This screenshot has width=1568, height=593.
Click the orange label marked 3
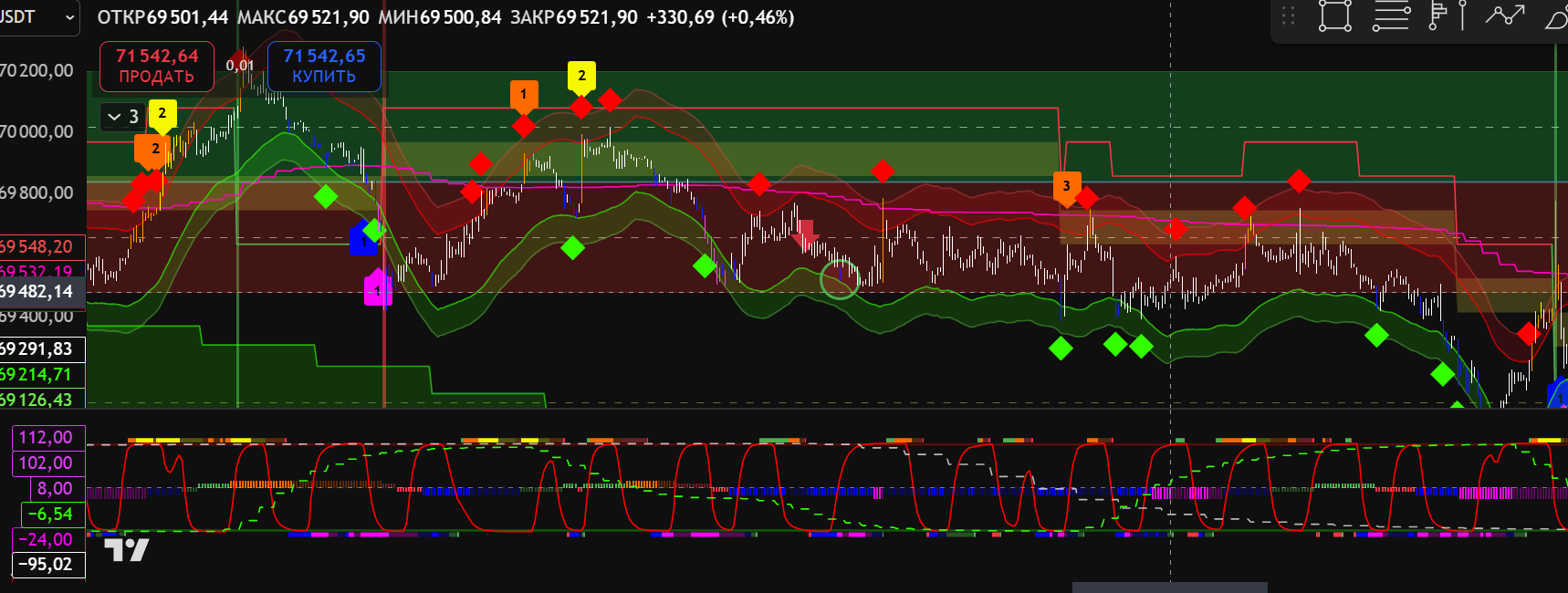pyautogui.click(x=1066, y=187)
